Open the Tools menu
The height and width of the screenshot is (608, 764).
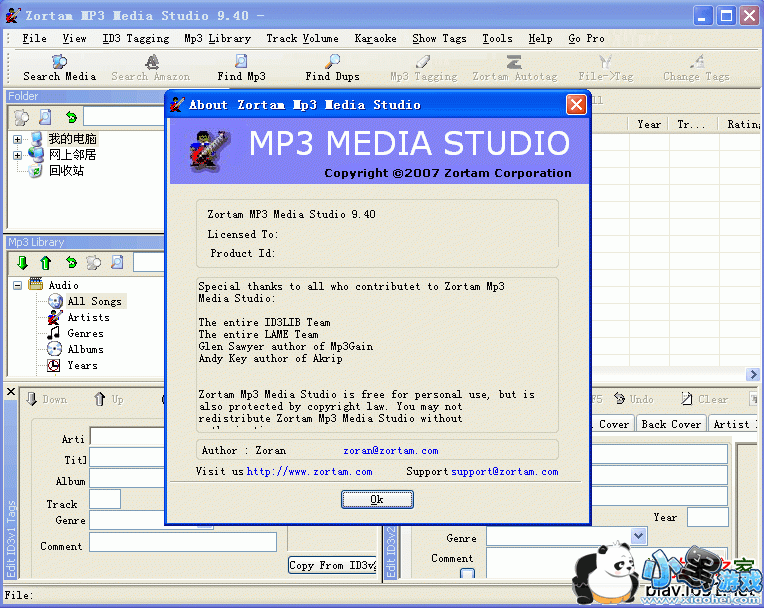pos(497,38)
